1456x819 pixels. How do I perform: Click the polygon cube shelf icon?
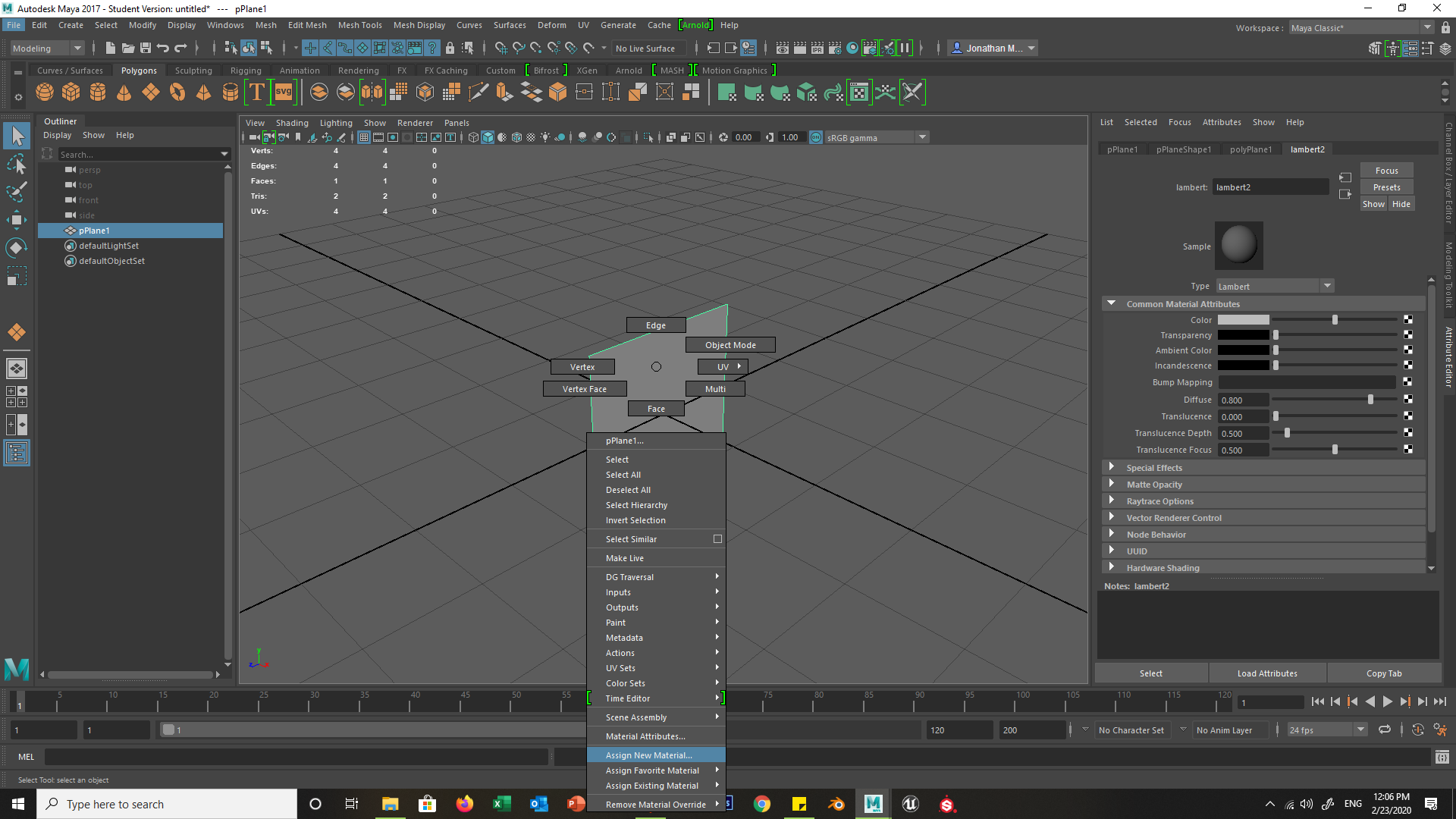click(71, 93)
